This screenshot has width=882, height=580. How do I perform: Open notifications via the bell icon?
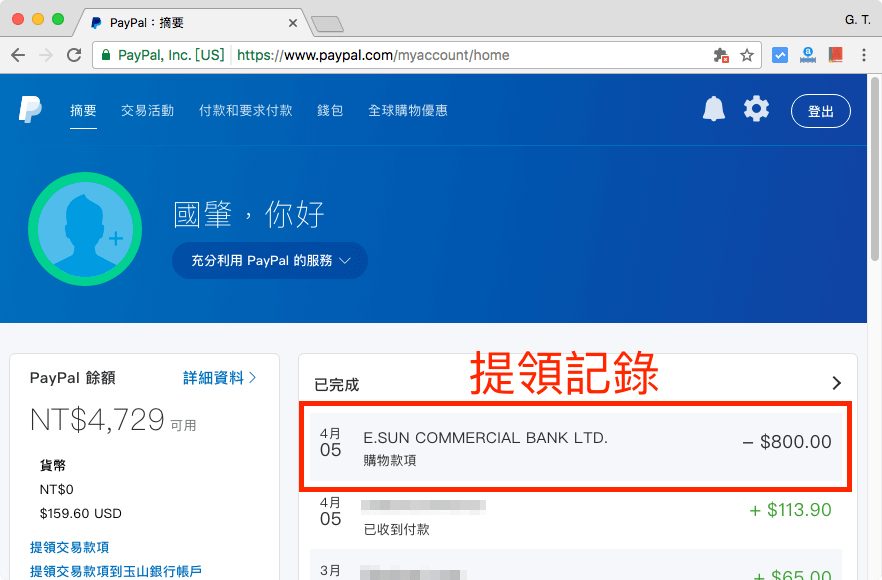(714, 109)
